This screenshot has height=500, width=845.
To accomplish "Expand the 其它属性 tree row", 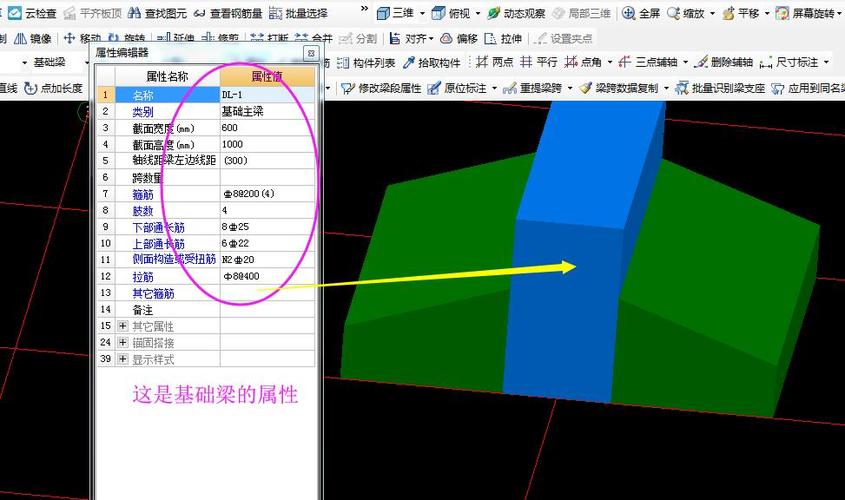I will 123,326.
